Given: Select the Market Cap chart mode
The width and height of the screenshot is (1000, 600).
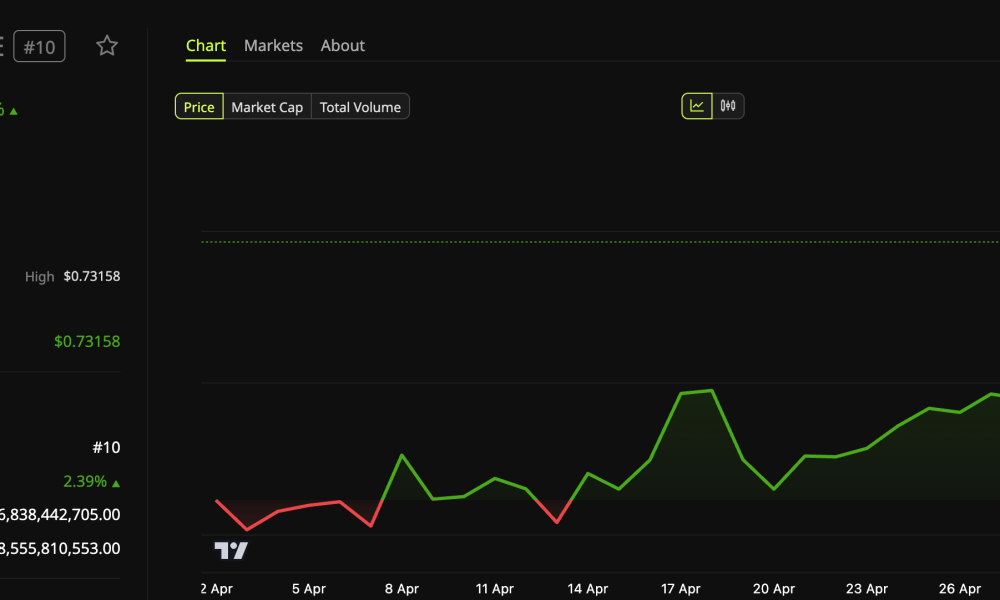Looking at the screenshot, I should pos(267,106).
